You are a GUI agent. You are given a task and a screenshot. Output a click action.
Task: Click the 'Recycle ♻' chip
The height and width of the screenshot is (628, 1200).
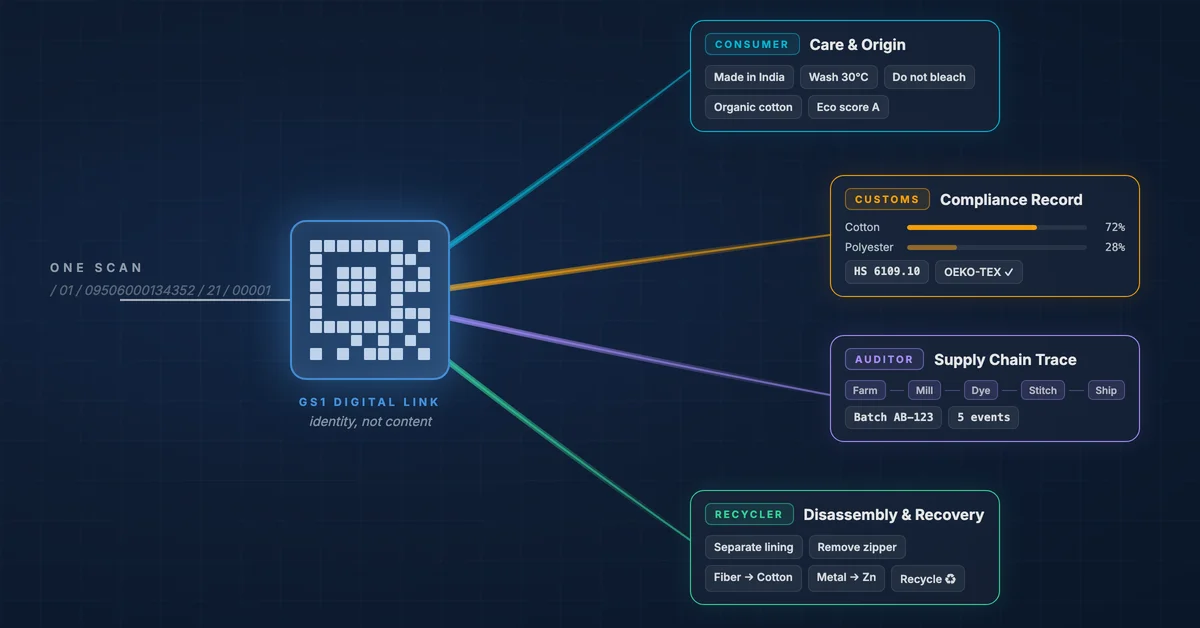point(928,579)
